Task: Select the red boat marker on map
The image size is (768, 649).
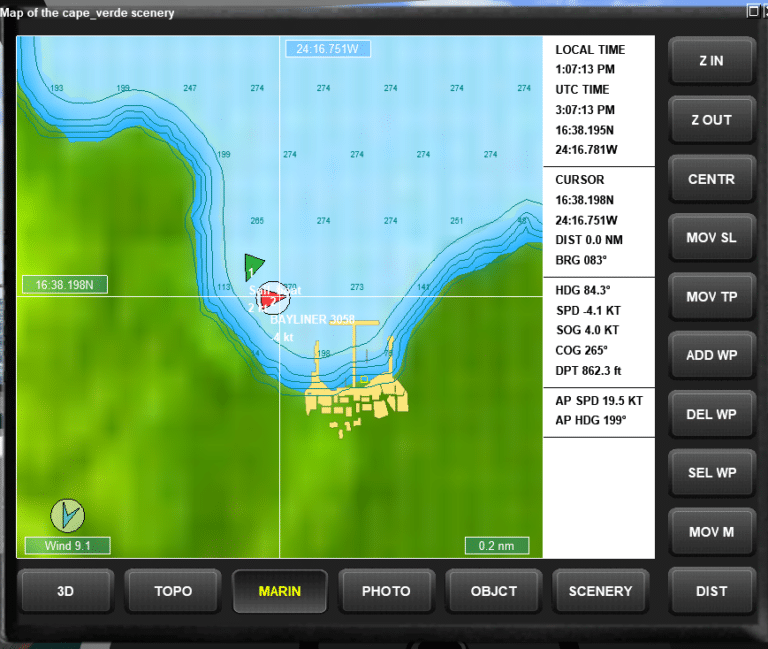Action: click(273, 298)
